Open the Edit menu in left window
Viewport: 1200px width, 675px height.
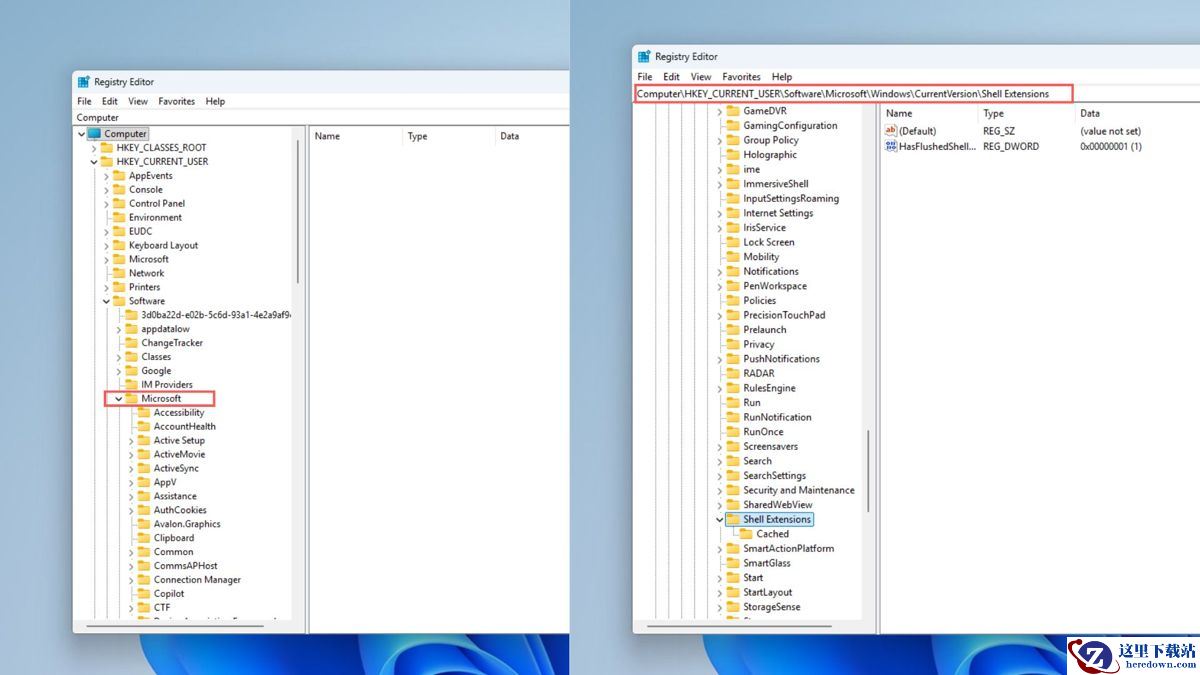click(x=110, y=101)
